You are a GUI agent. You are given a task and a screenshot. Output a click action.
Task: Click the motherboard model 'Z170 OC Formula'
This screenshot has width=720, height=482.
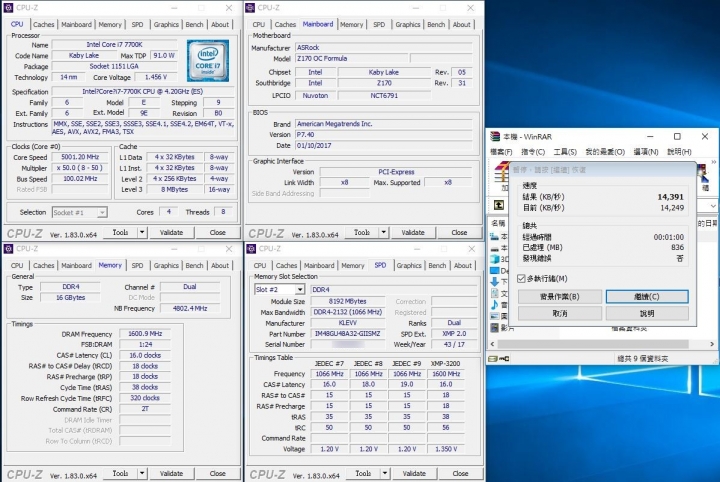point(351,58)
